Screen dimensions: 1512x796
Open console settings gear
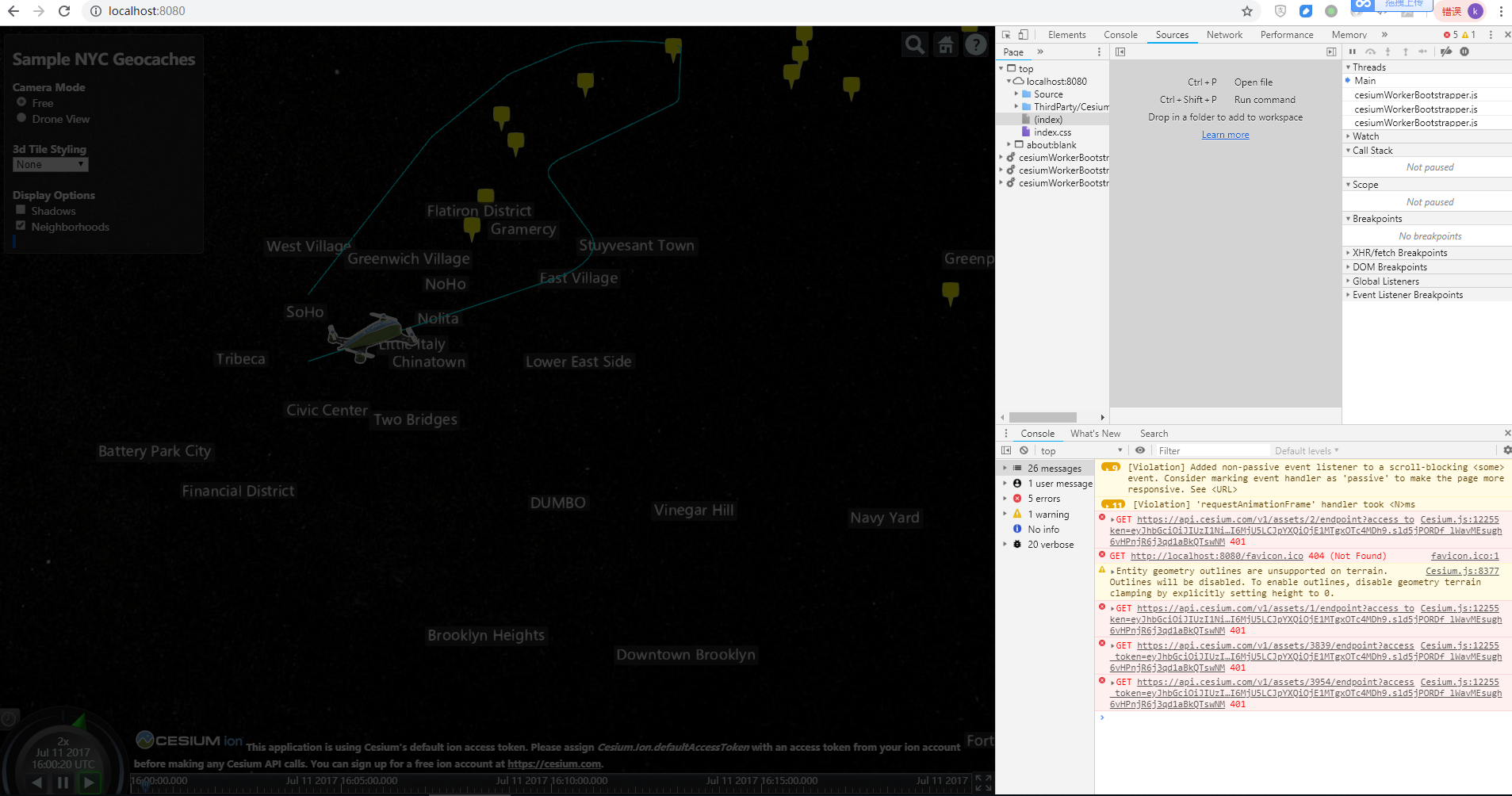1506,450
